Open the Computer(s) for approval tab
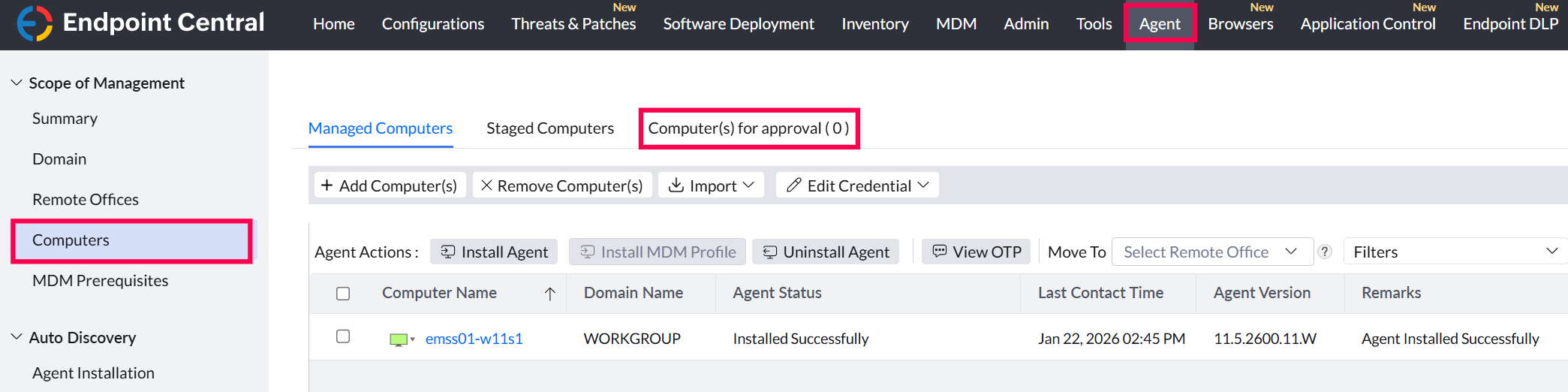This screenshot has width=1568, height=392. (x=748, y=128)
